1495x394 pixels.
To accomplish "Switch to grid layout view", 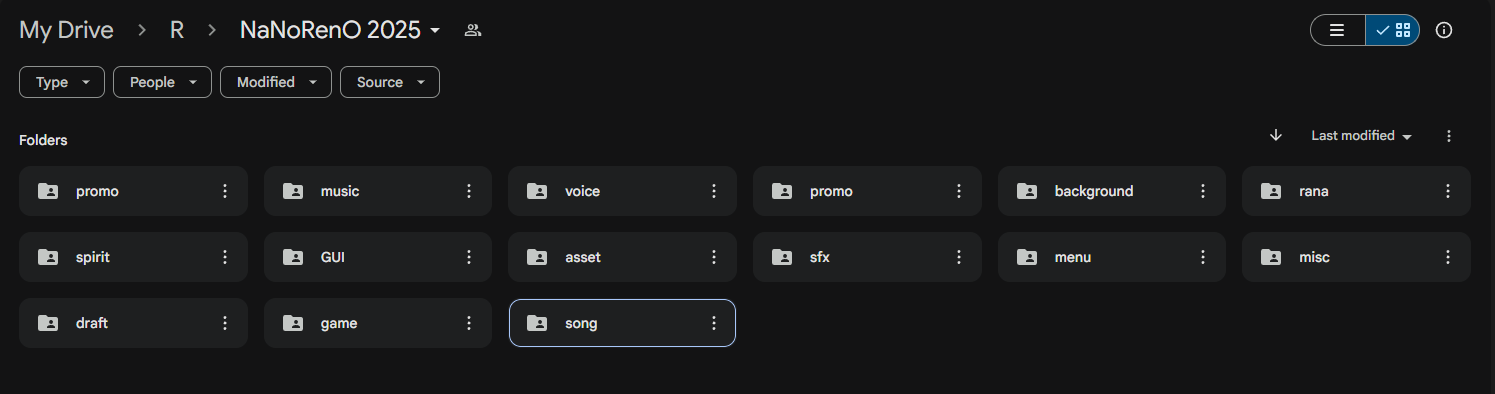I will coord(1392,30).
